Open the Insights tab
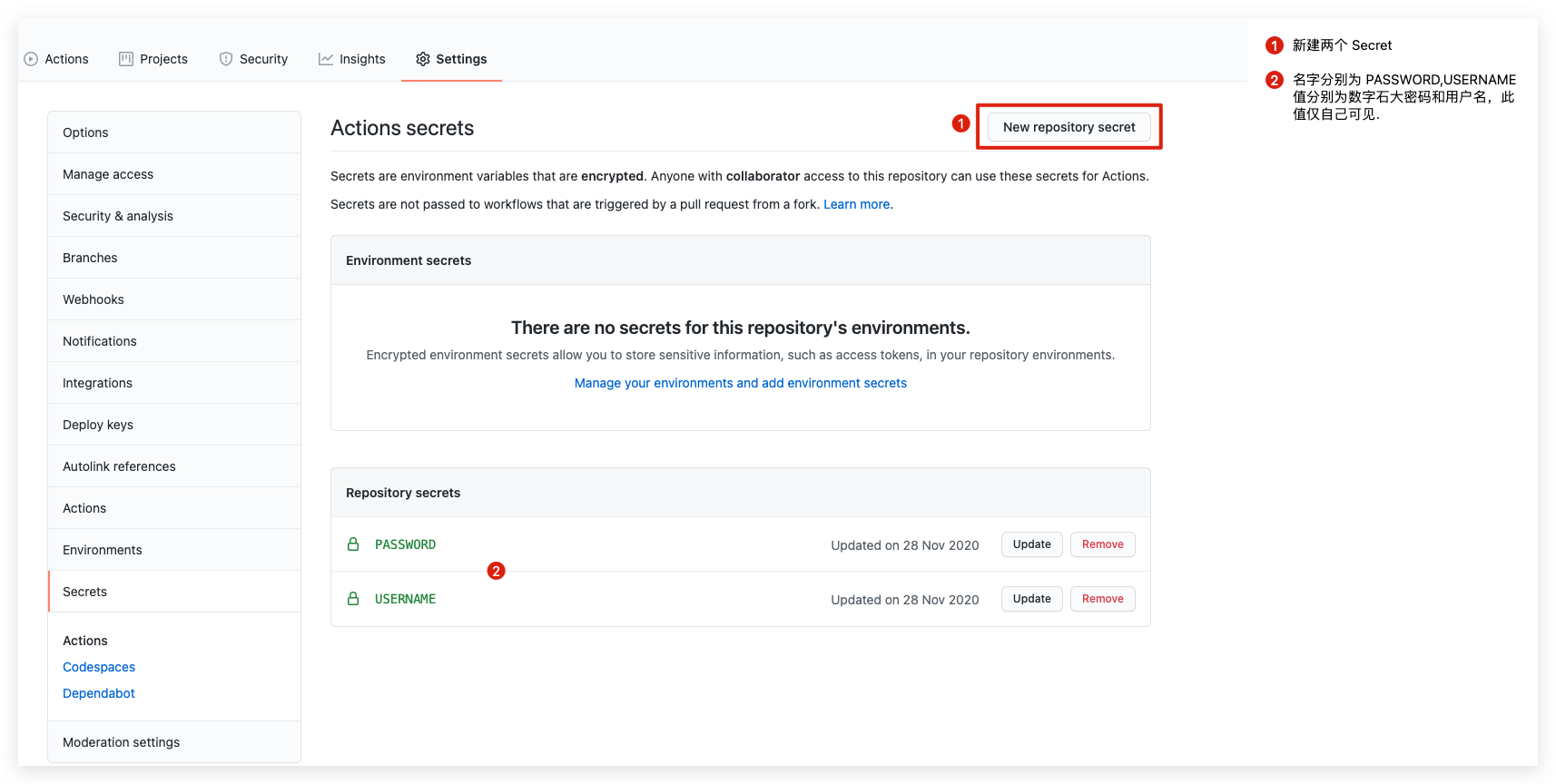 pyautogui.click(x=362, y=59)
